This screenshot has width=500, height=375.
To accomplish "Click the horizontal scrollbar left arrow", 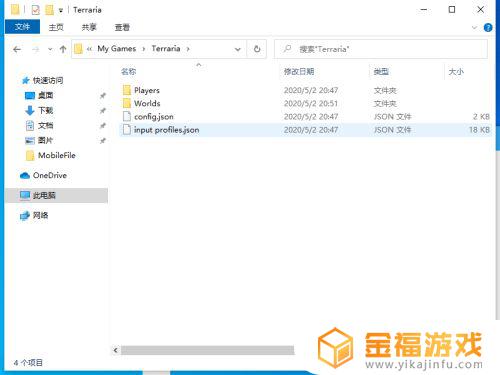I will click(x=115, y=350).
